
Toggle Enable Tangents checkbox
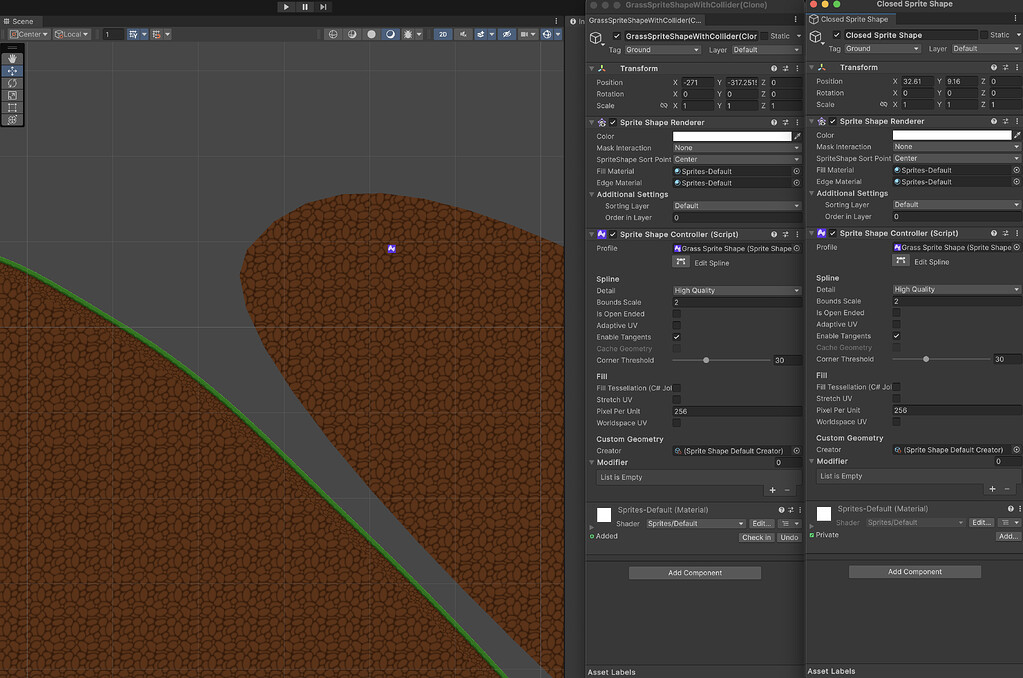[x=675, y=337]
